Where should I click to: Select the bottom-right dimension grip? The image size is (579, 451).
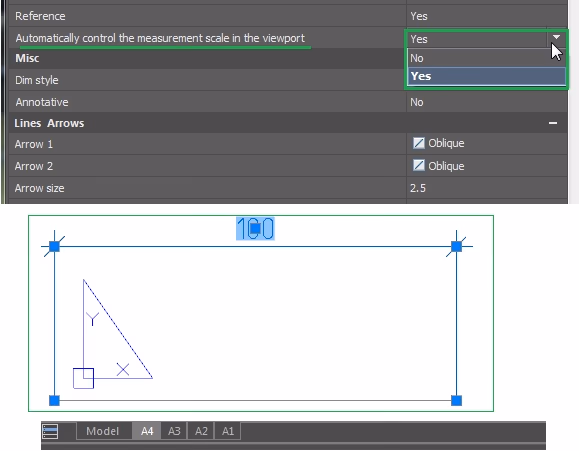456,400
